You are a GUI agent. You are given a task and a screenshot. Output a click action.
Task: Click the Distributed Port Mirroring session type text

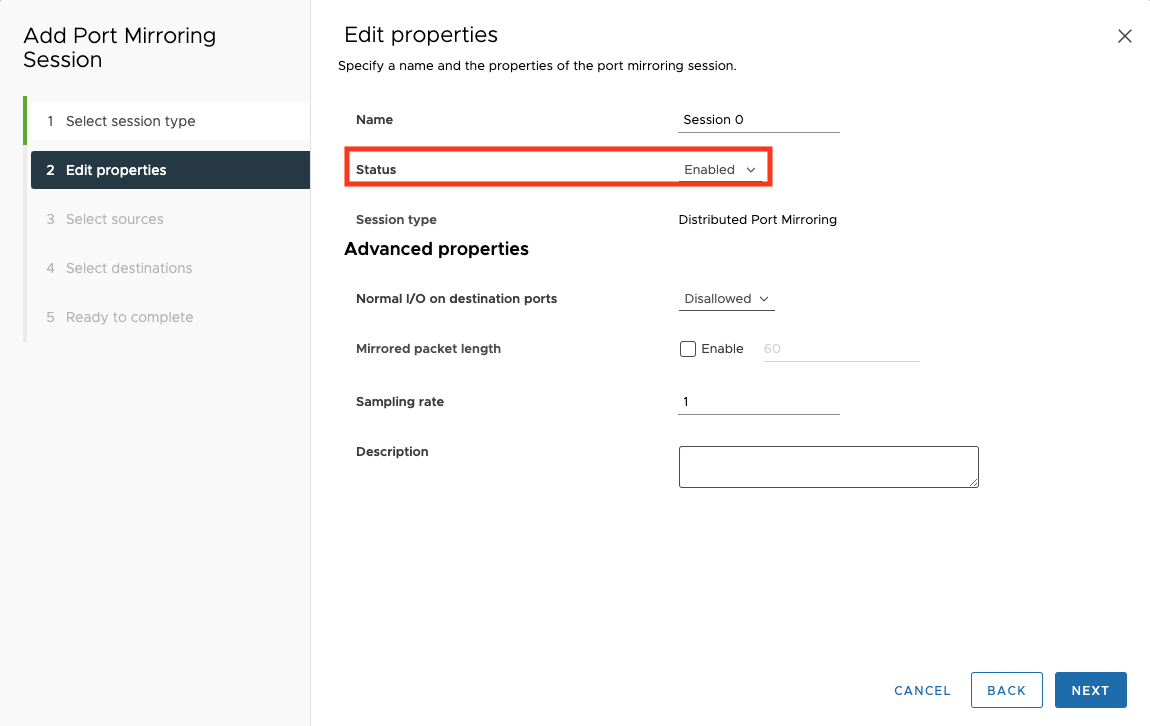(757, 220)
